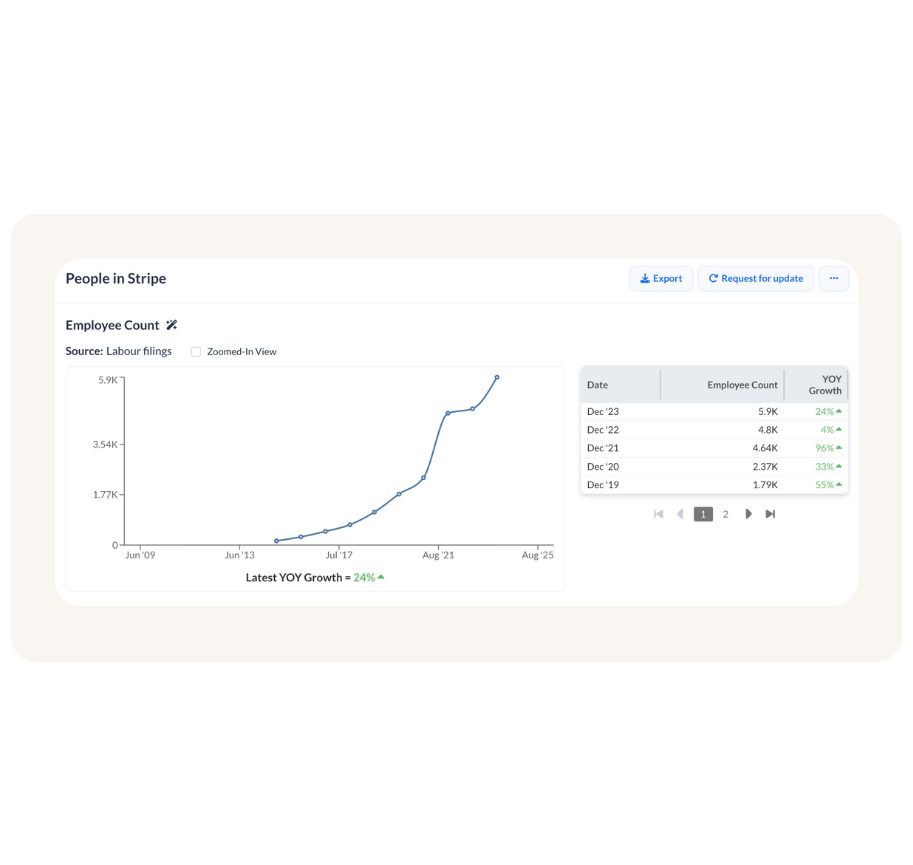Open the three-dot more options menu
The image size is (913, 865).
(x=833, y=278)
